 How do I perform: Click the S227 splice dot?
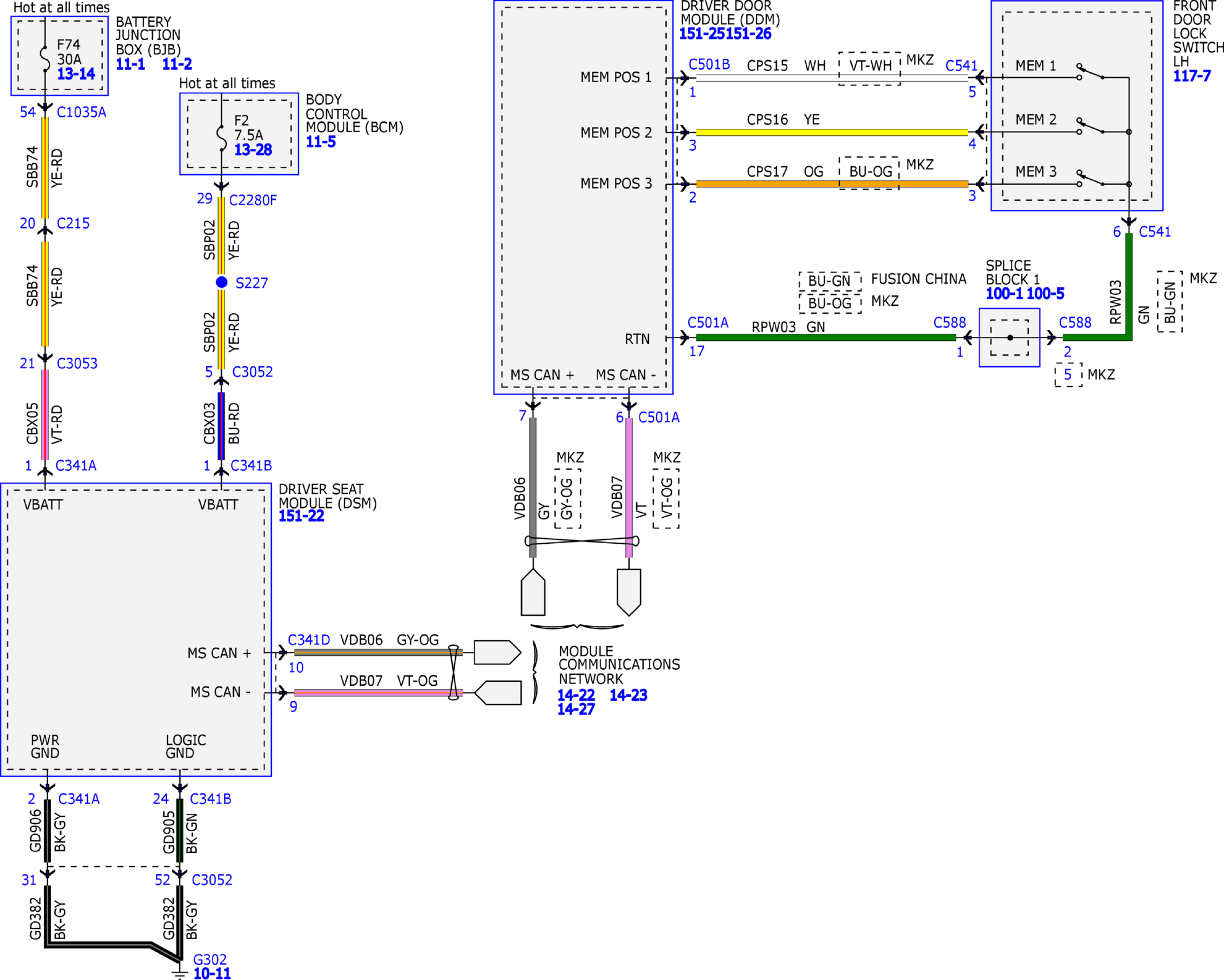tap(221, 282)
